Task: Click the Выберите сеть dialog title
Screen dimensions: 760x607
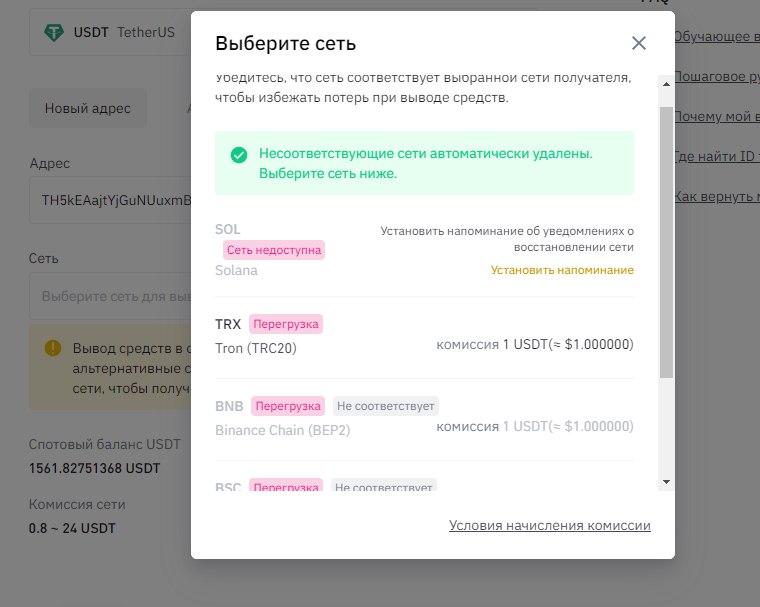Action: pos(285,43)
